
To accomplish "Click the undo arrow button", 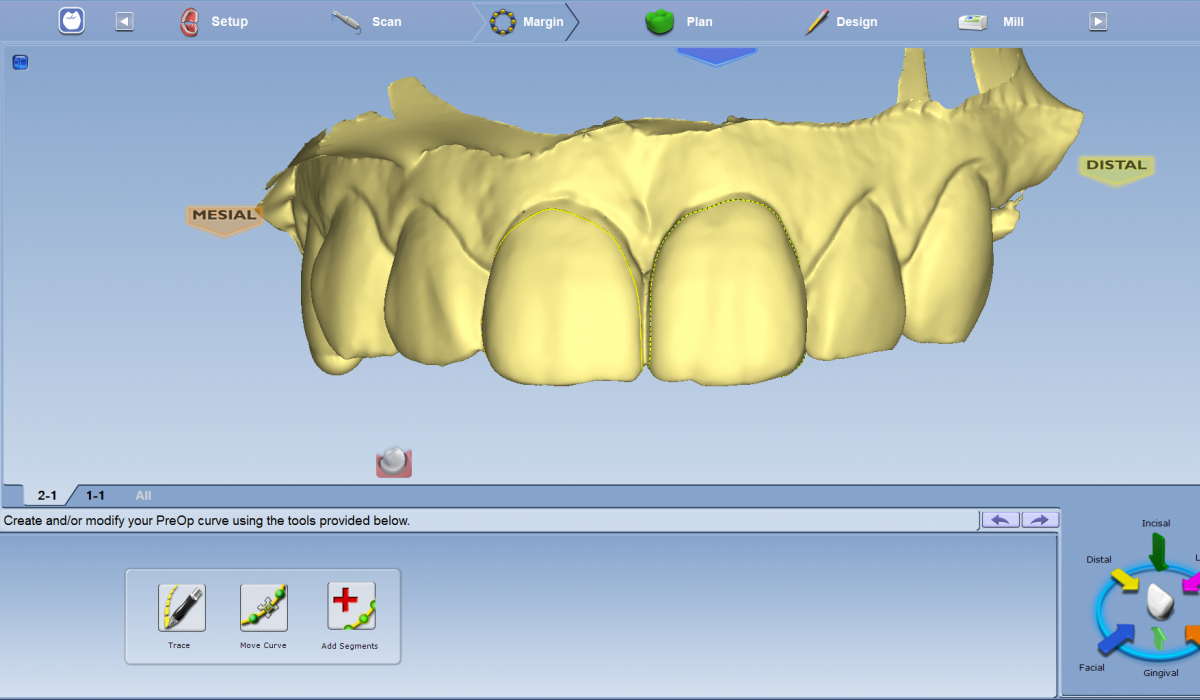I will click(1001, 519).
